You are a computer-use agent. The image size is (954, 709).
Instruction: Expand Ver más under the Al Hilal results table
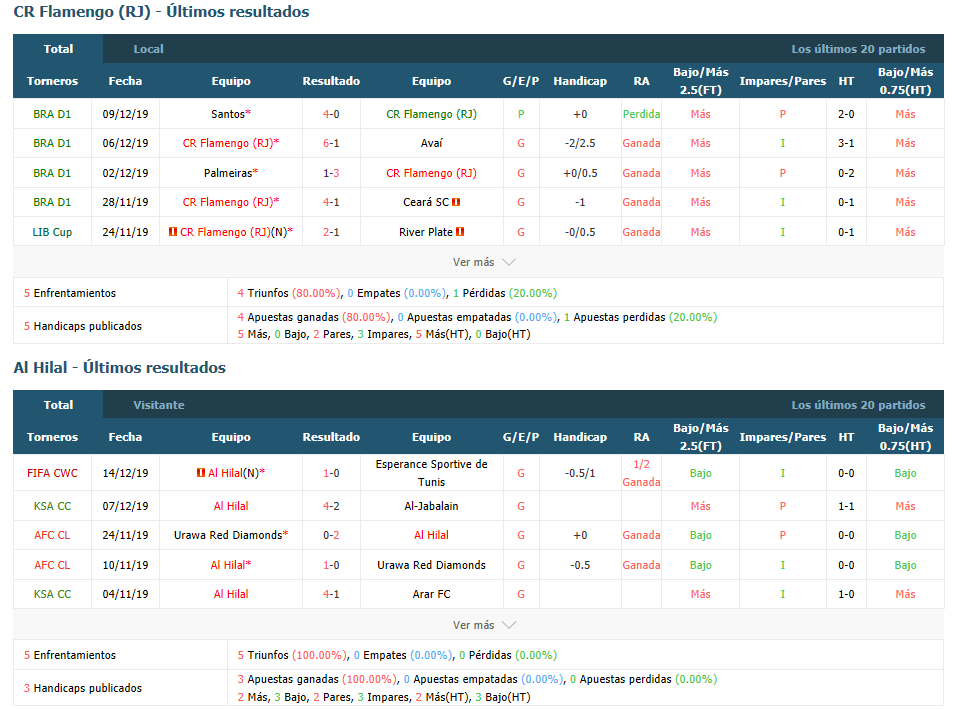pyautogui.click(x=484, y=625)
